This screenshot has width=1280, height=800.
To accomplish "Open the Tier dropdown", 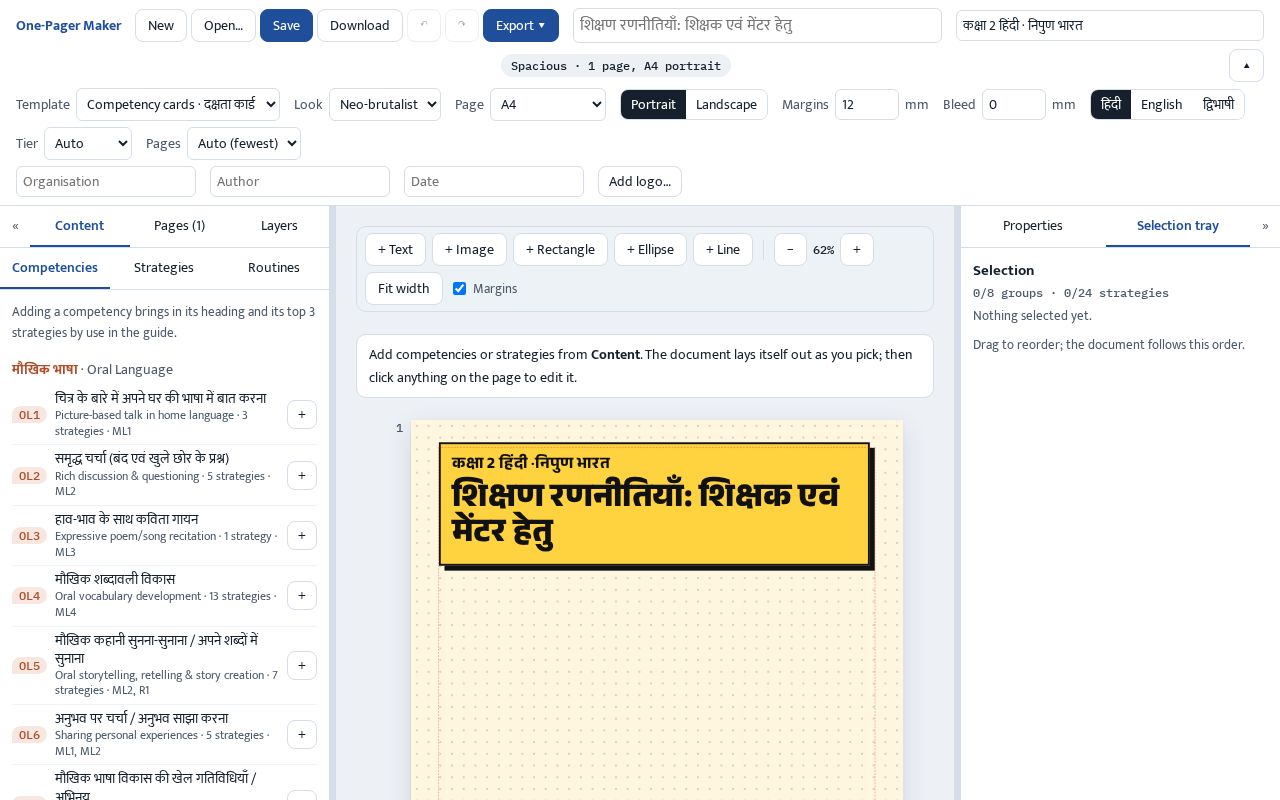I will [x=88, y=144].
